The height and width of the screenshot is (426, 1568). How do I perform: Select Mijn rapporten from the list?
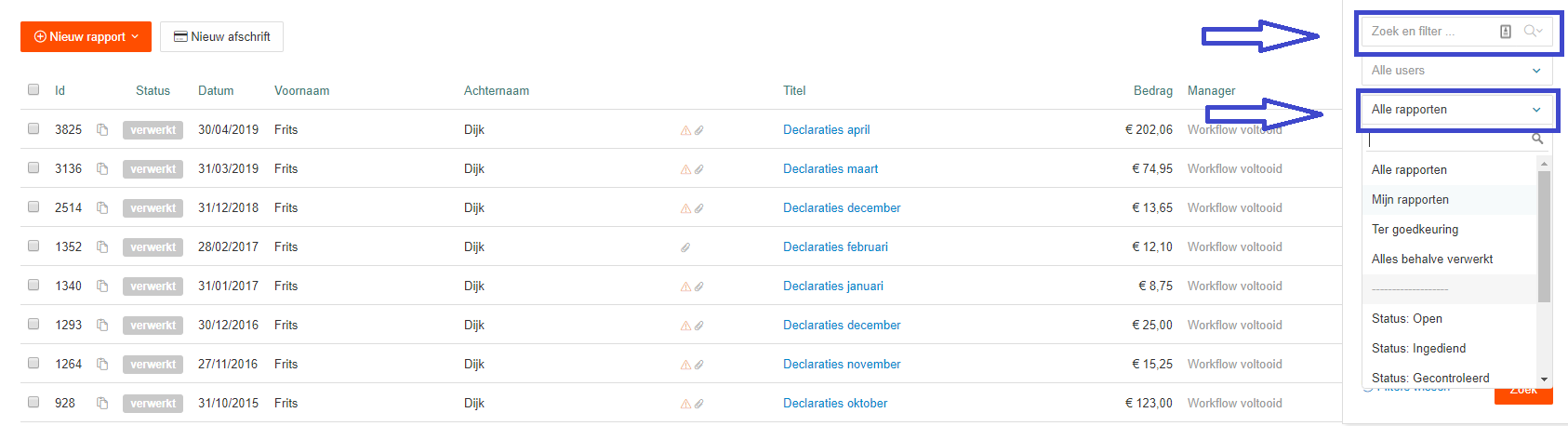click(x=1410, y=200)
